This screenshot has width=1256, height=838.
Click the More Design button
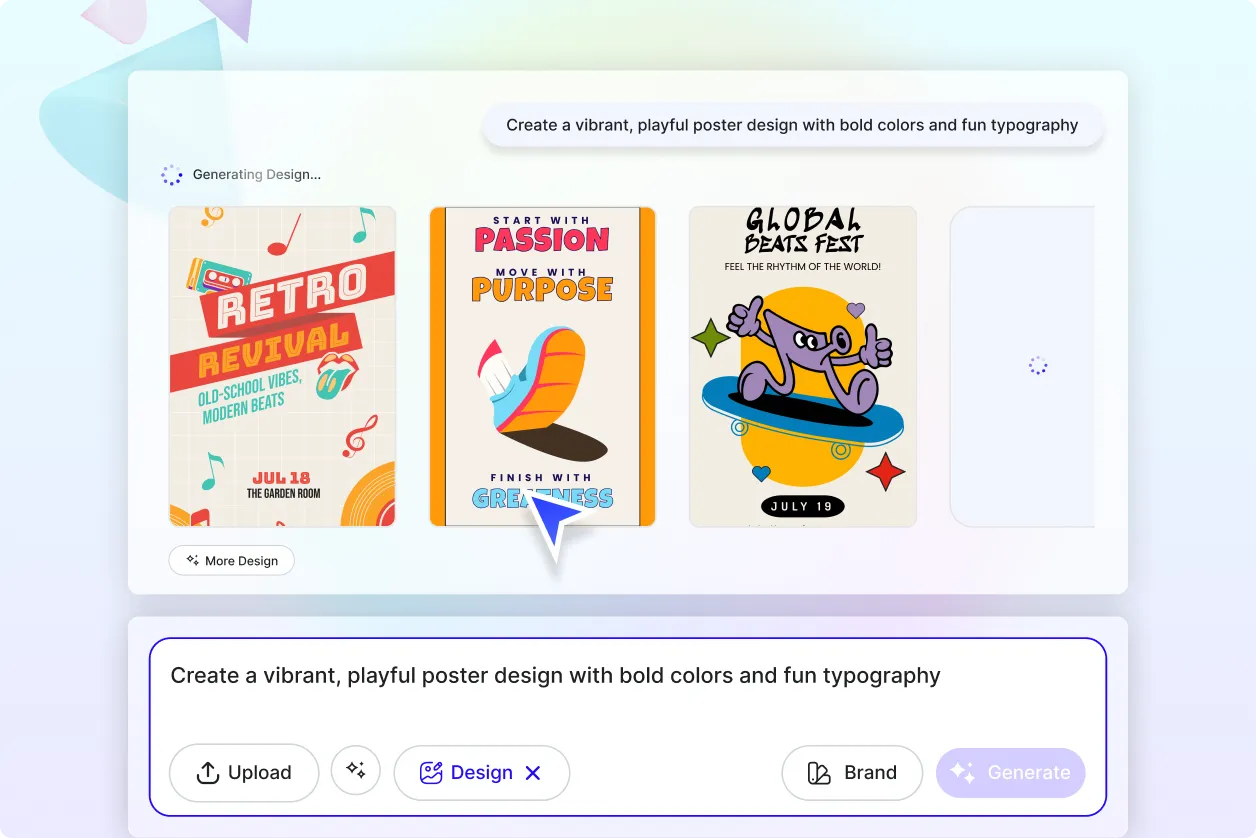231,561
